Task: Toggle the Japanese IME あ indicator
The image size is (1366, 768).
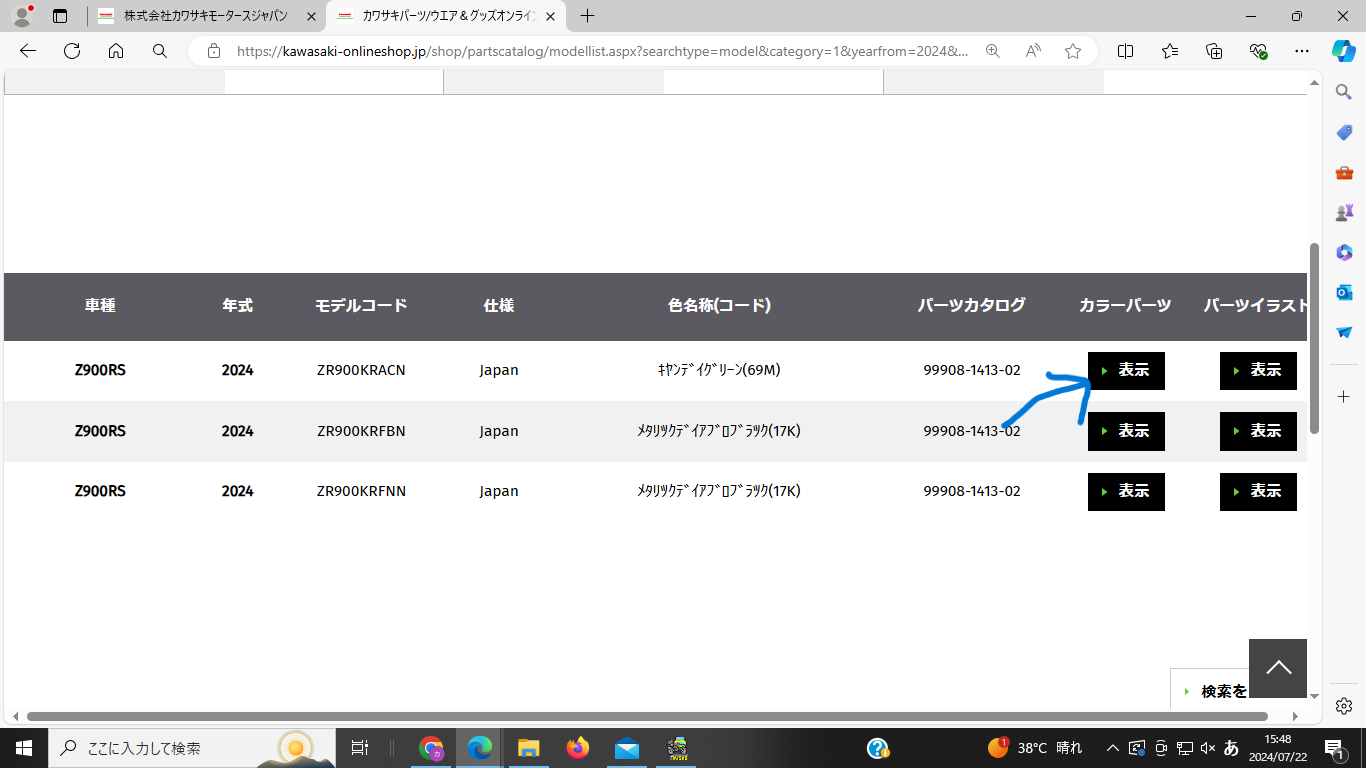Action: (x=1231, y=747)
